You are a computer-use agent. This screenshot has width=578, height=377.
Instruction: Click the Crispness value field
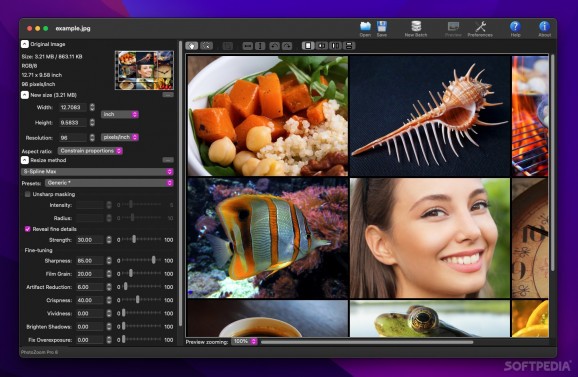point(90,300)
